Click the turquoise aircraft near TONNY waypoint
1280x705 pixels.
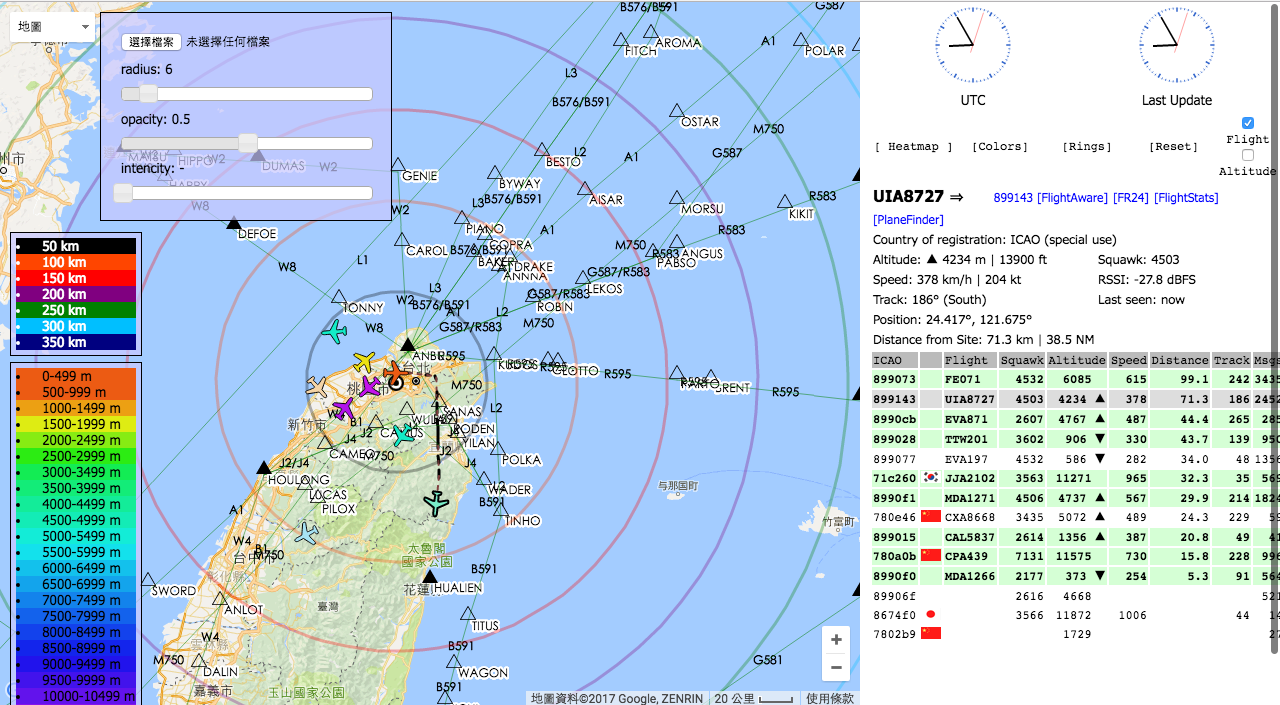pyautogui.click(x=334, y=332)
